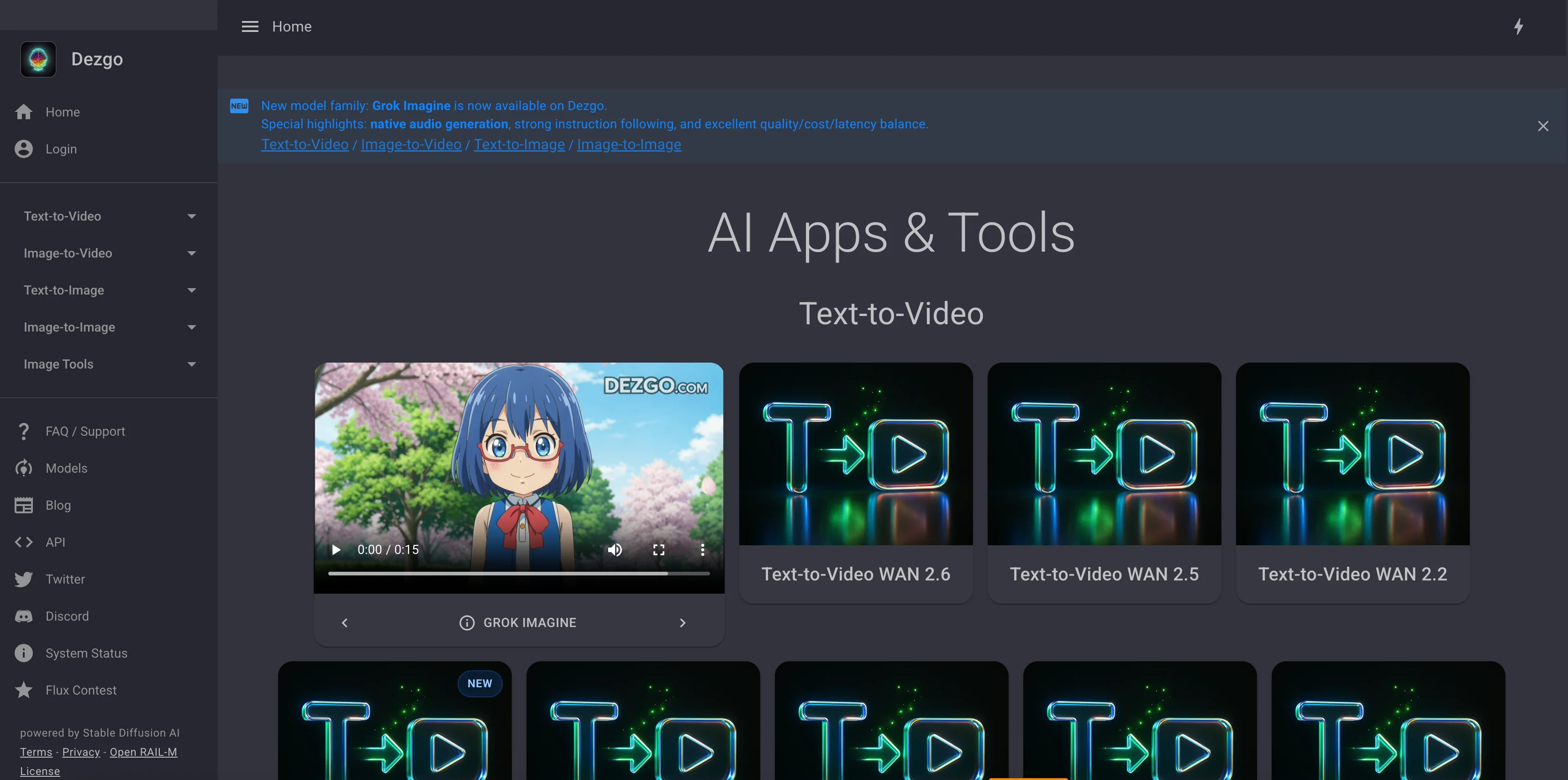Click the Blog icon in the sidebar
This screenshot has width=1568, height=780.
pos(24,506)
